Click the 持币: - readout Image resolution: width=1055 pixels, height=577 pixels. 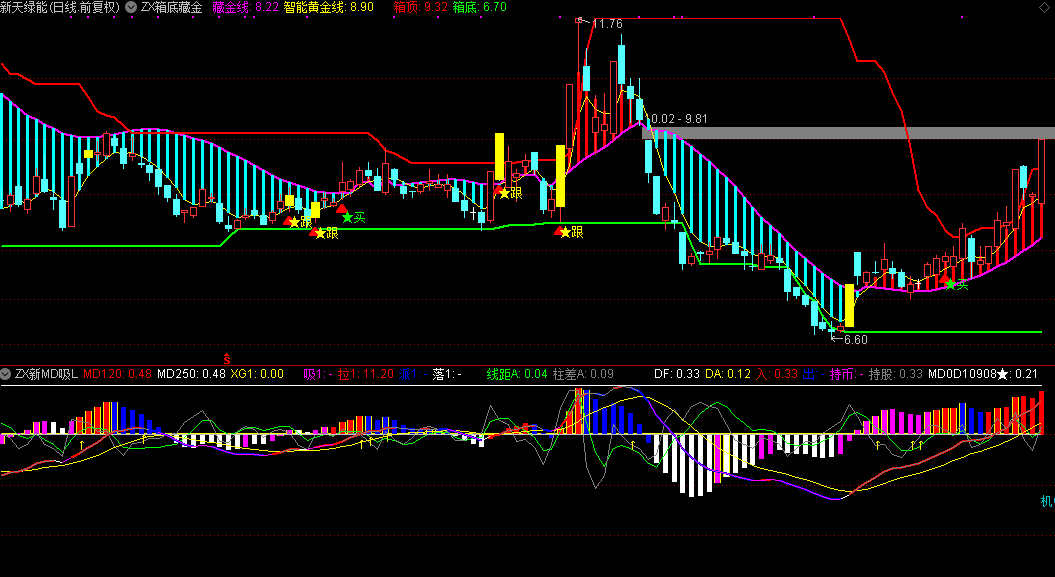click(x=846, y=374)
